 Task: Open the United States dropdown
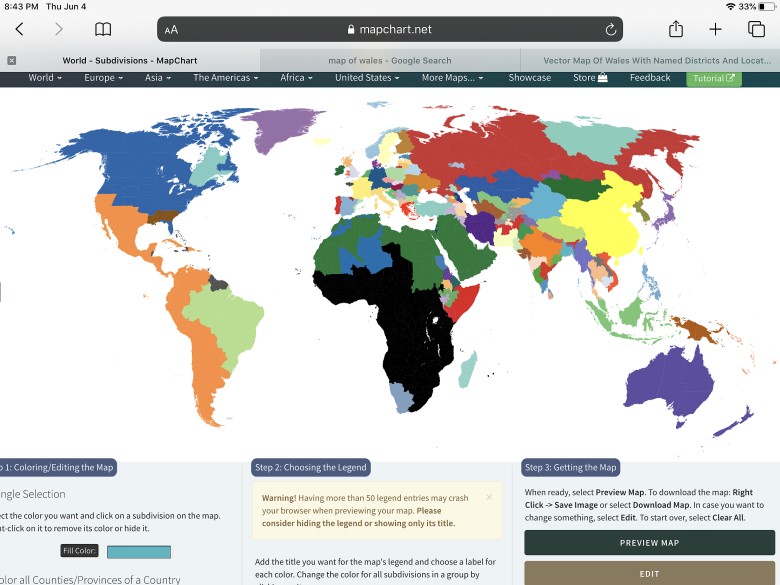[367, 78]
